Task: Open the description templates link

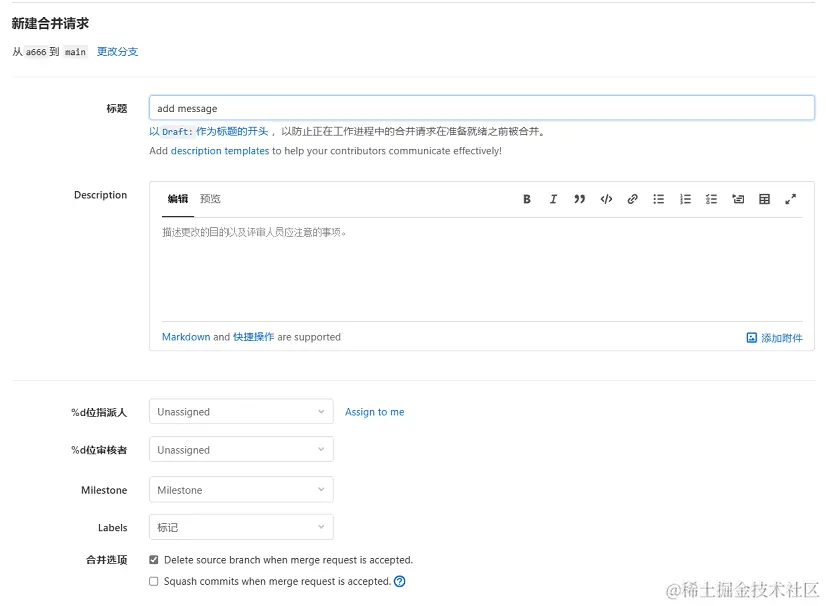Action: pos(220,151)
